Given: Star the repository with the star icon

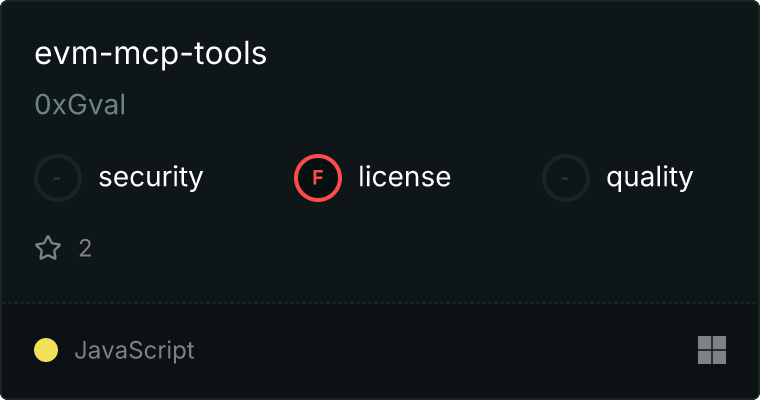Looking at the screenshot, I should 48,248.
